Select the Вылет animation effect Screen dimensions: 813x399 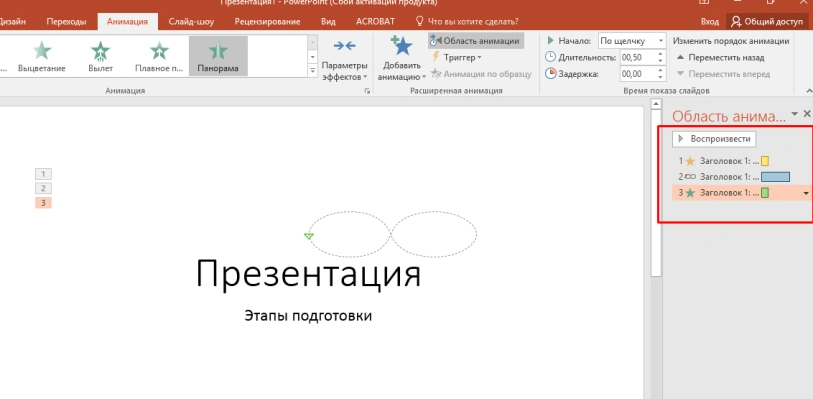point(101,56)
